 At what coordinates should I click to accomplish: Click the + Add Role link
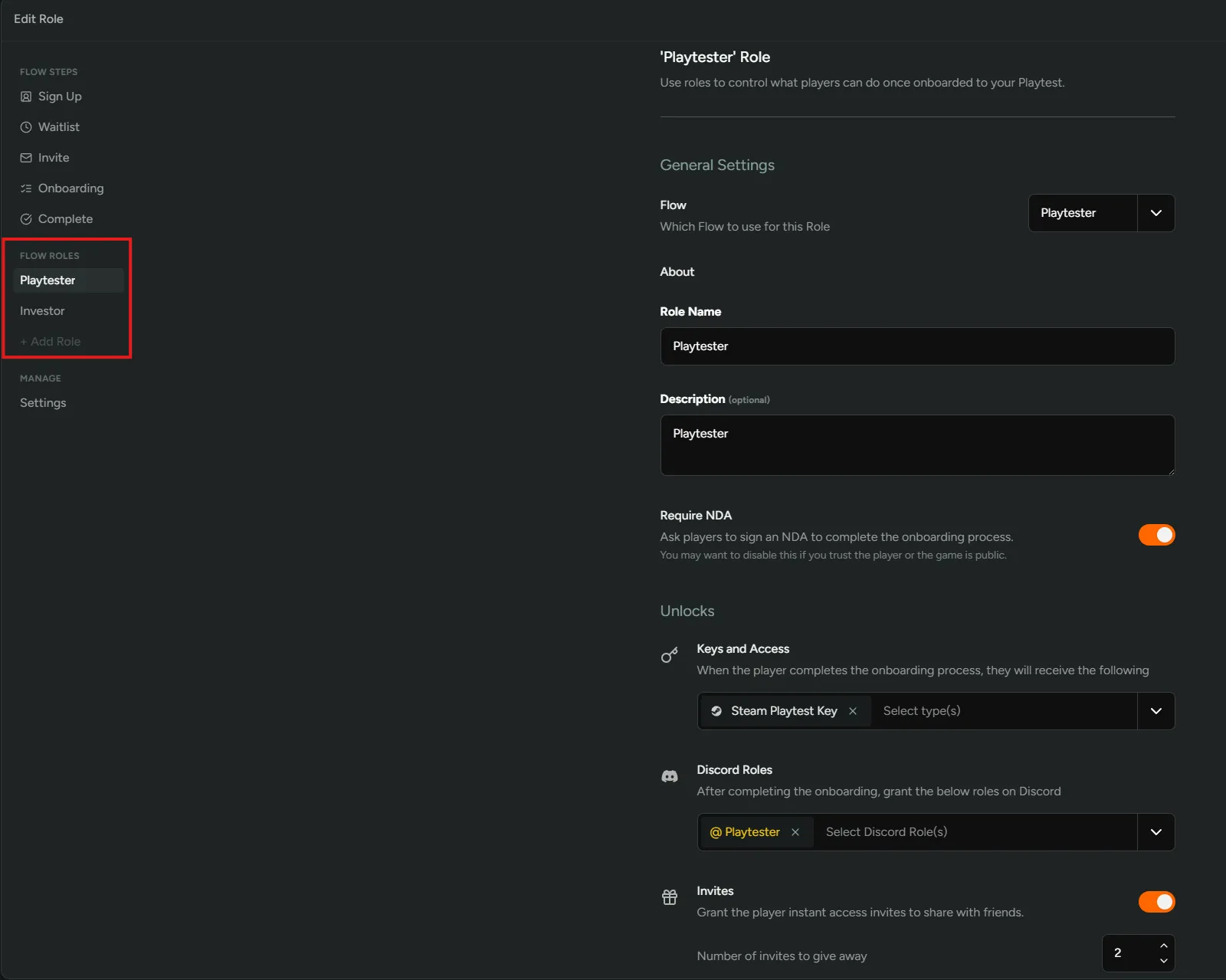[x=51, y=342]
